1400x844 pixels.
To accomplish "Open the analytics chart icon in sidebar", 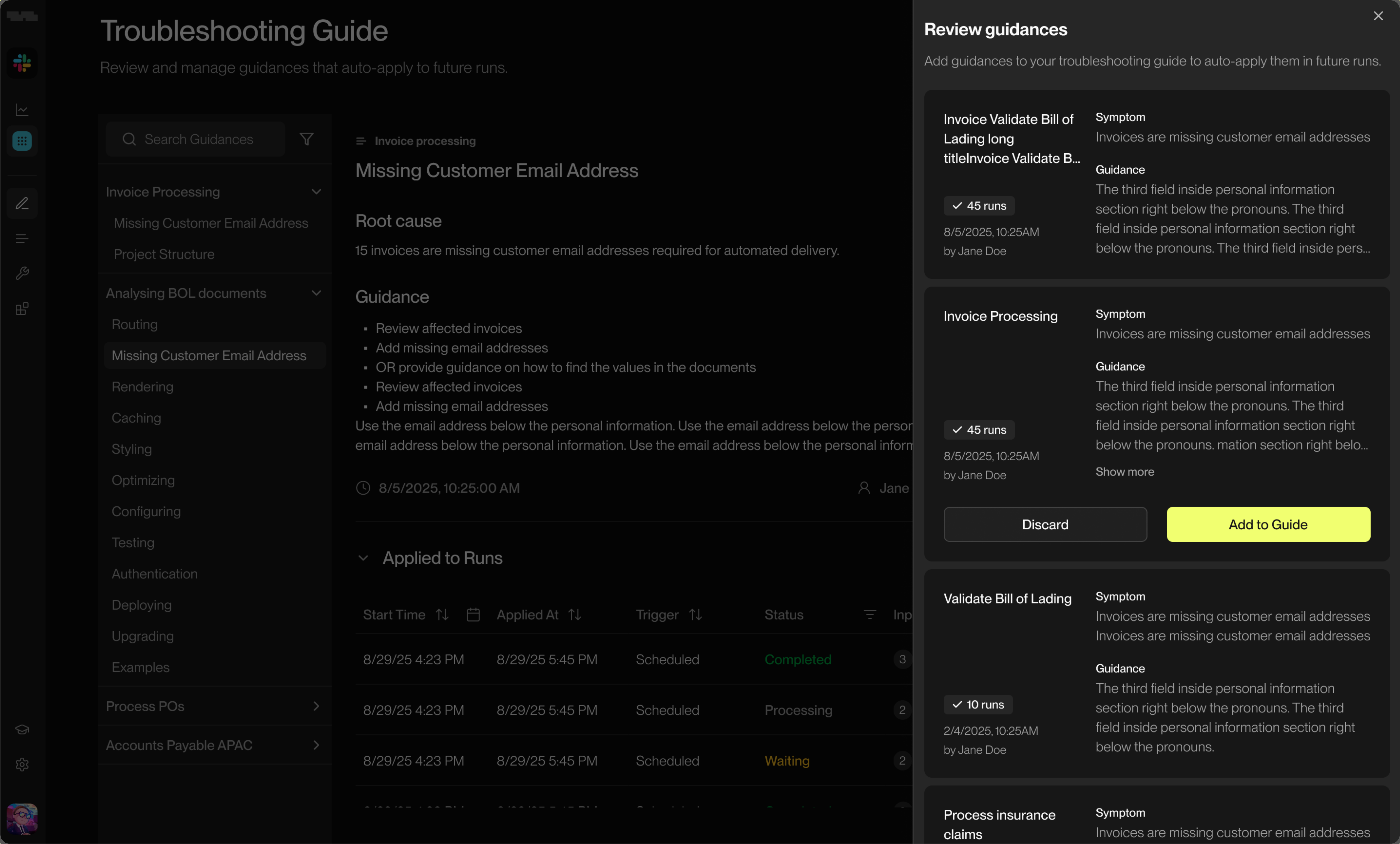I will pos(22,110).
